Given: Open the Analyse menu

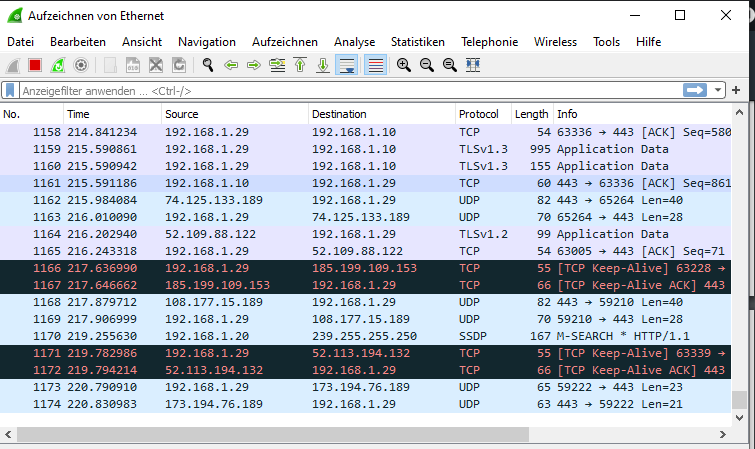Looking at the screenshot, I should (x=354, y=42).
